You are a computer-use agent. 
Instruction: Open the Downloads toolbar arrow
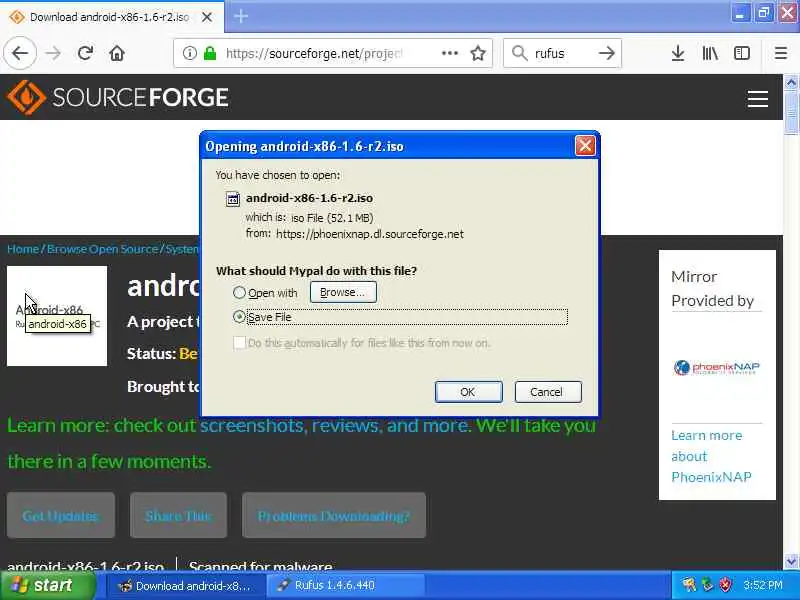point(678,53)
